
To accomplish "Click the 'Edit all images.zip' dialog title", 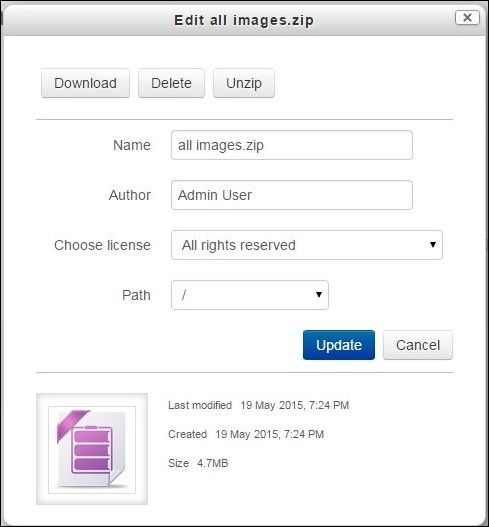I will tap(244, 20).
